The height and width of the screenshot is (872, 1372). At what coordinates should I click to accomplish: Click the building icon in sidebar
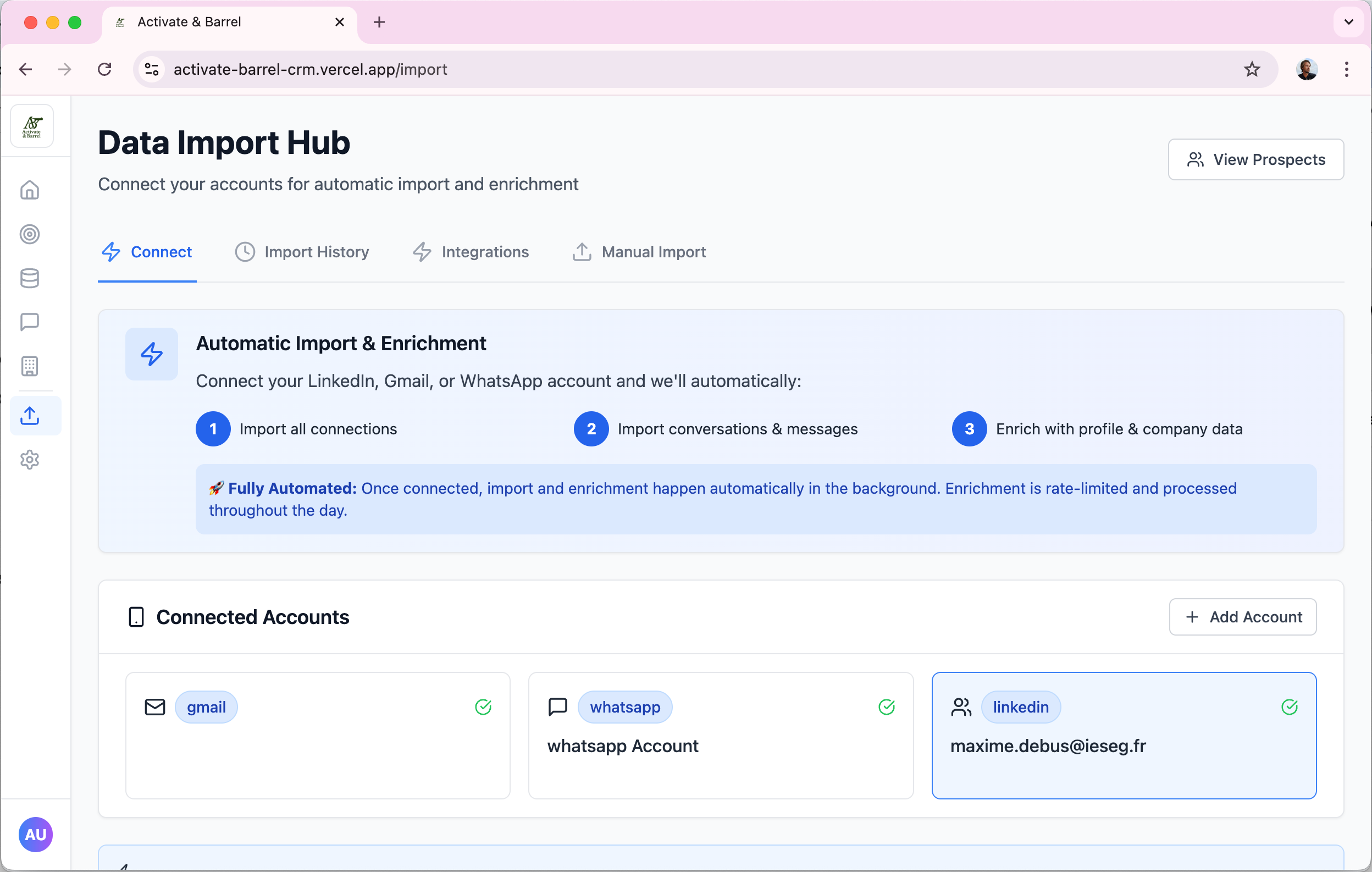point(30,366)
